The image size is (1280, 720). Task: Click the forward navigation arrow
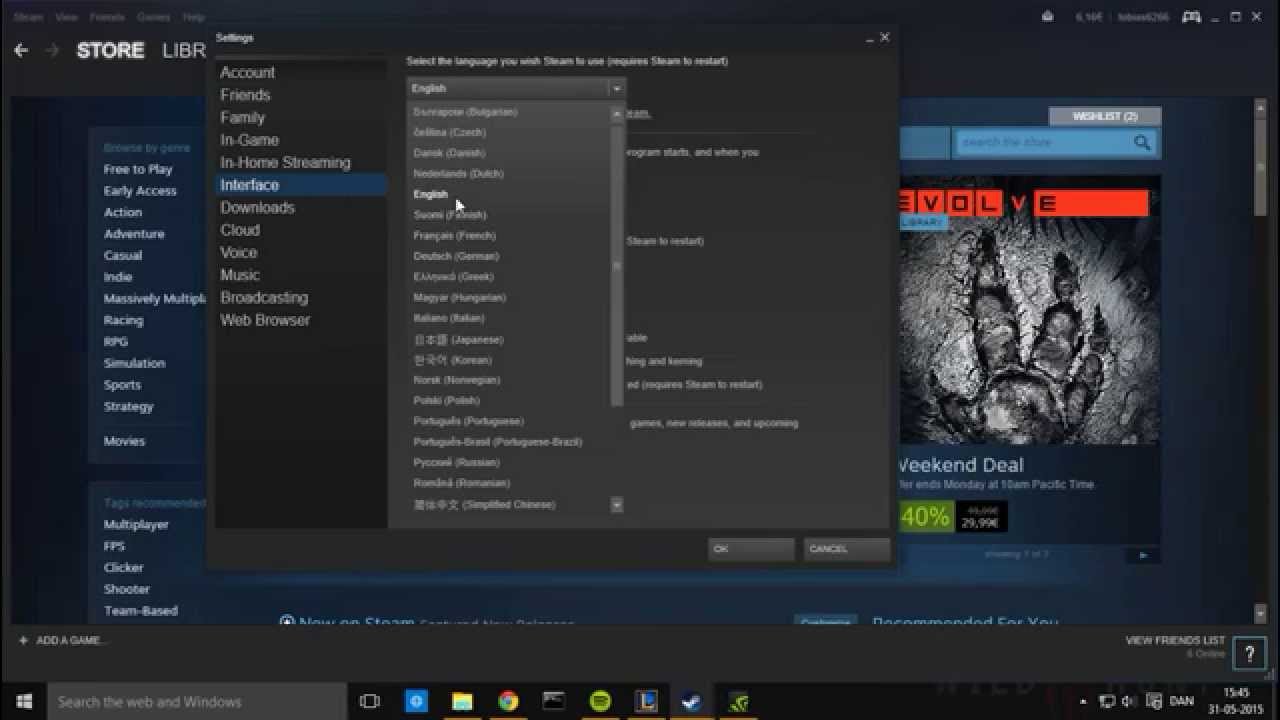pyautogui.click(x=52, y=50)
